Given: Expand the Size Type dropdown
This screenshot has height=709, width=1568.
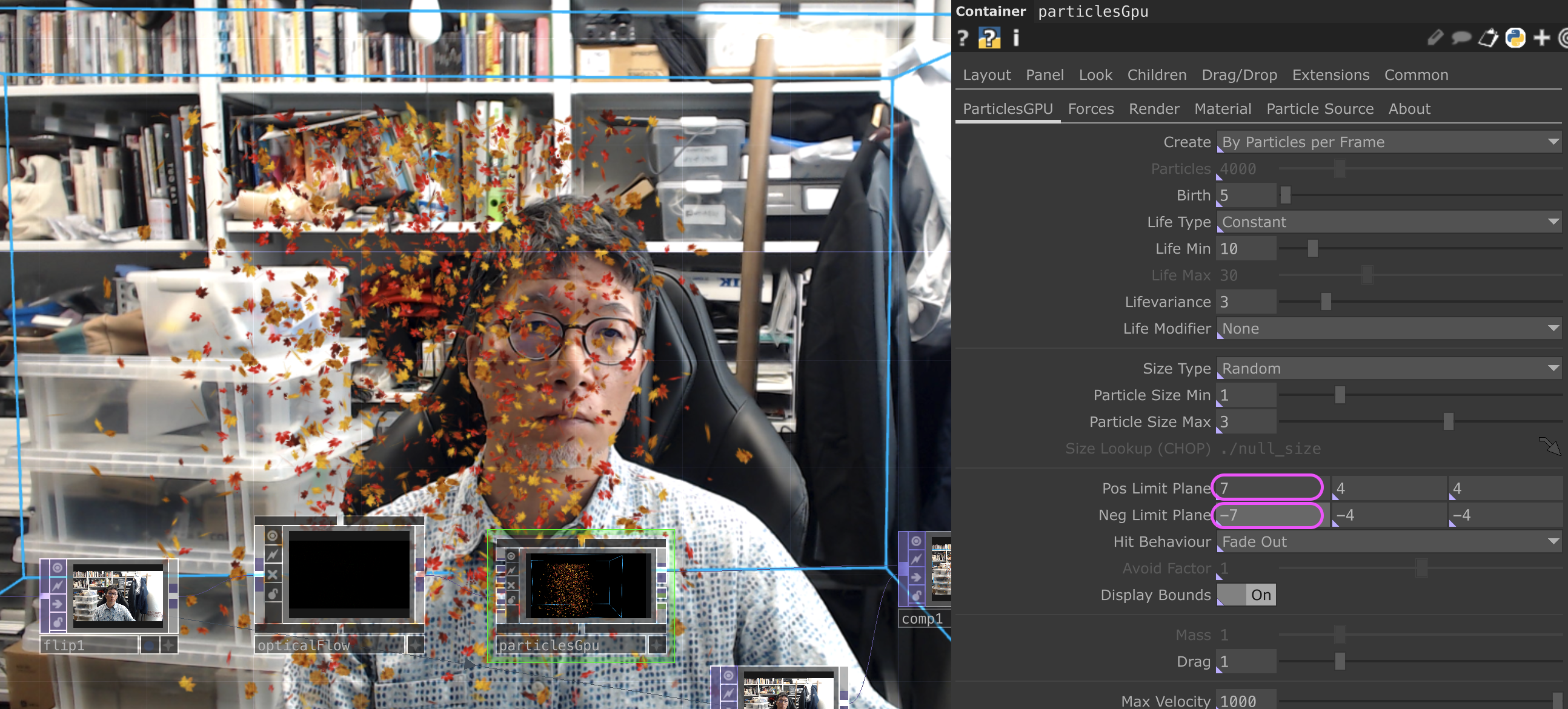Looking at the screenshot, I should coord(1389,369).
